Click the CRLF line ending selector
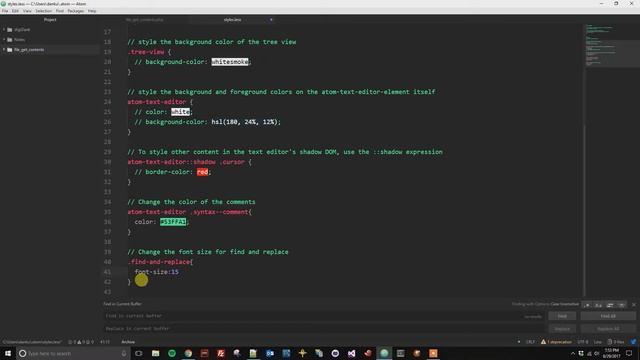Image resolution: width=640 pixels, height=360 pixels. 530,342
